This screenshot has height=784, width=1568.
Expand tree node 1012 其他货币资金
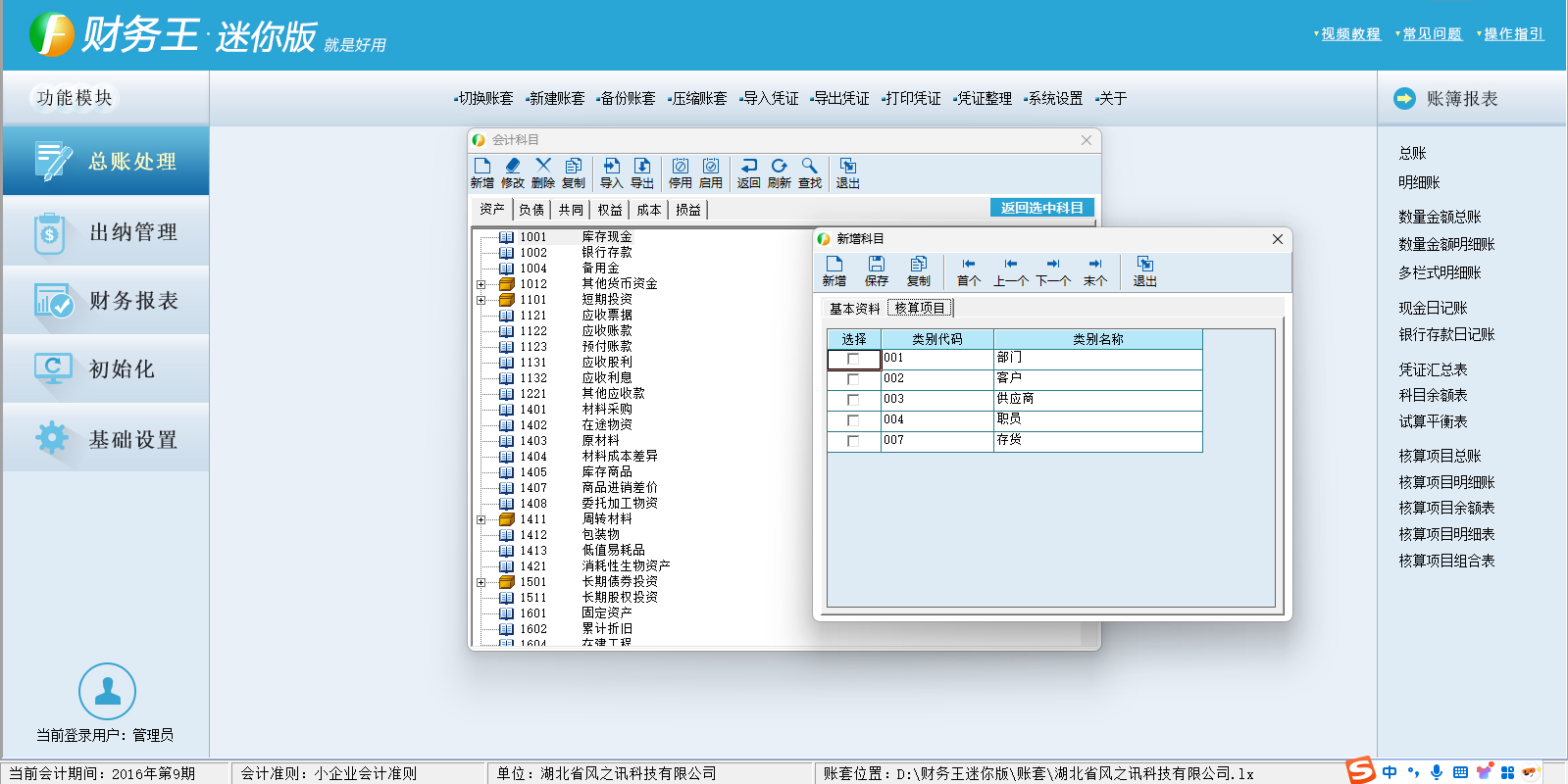[x=481, y=284]
